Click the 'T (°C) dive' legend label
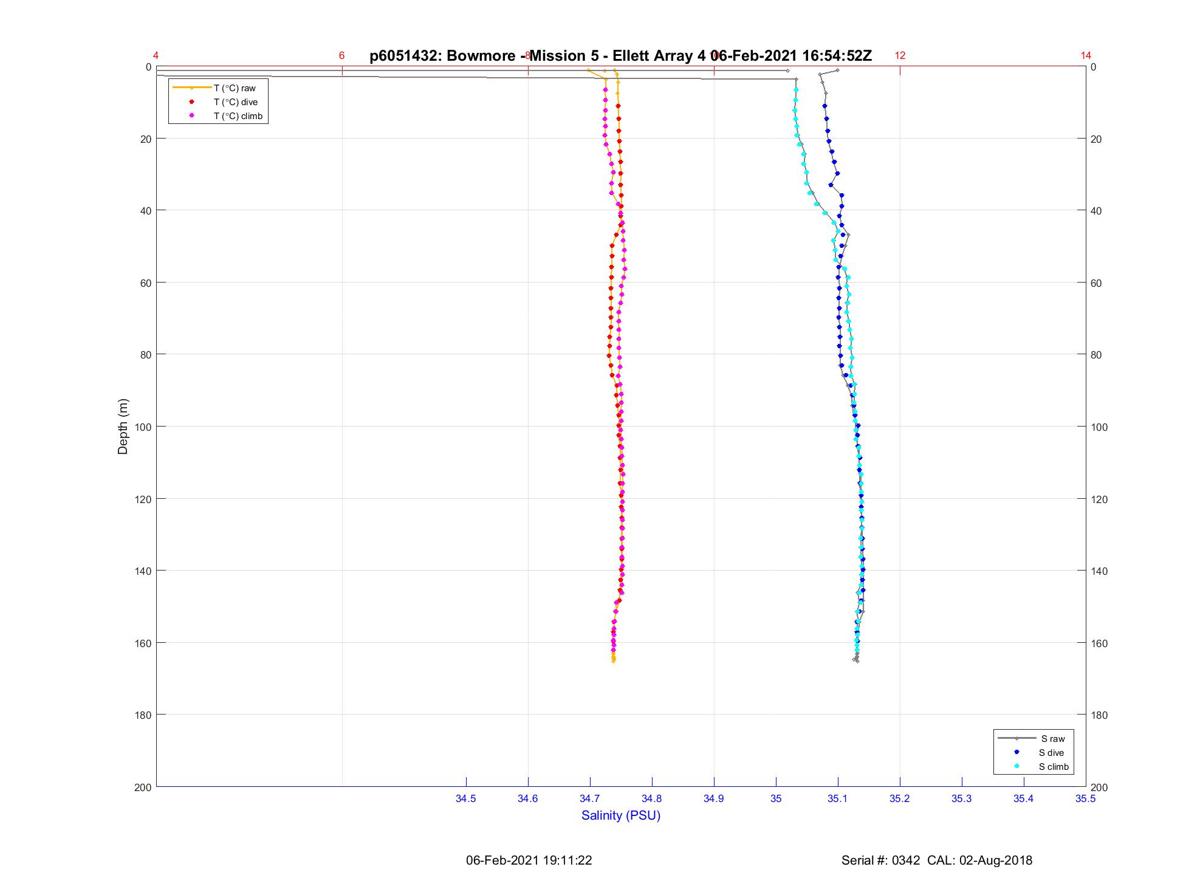 (235, 102)
